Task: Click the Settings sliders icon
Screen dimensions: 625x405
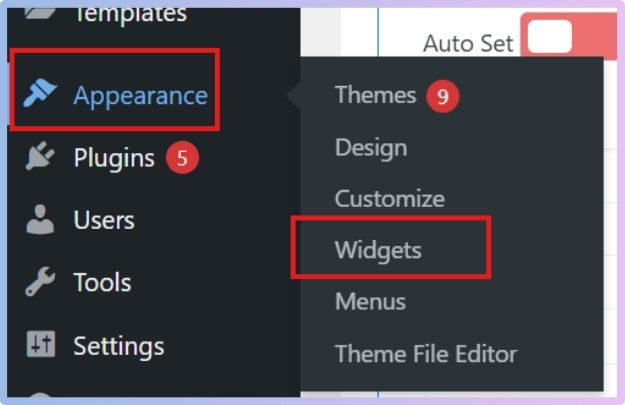Action: [x=41, y=346]
